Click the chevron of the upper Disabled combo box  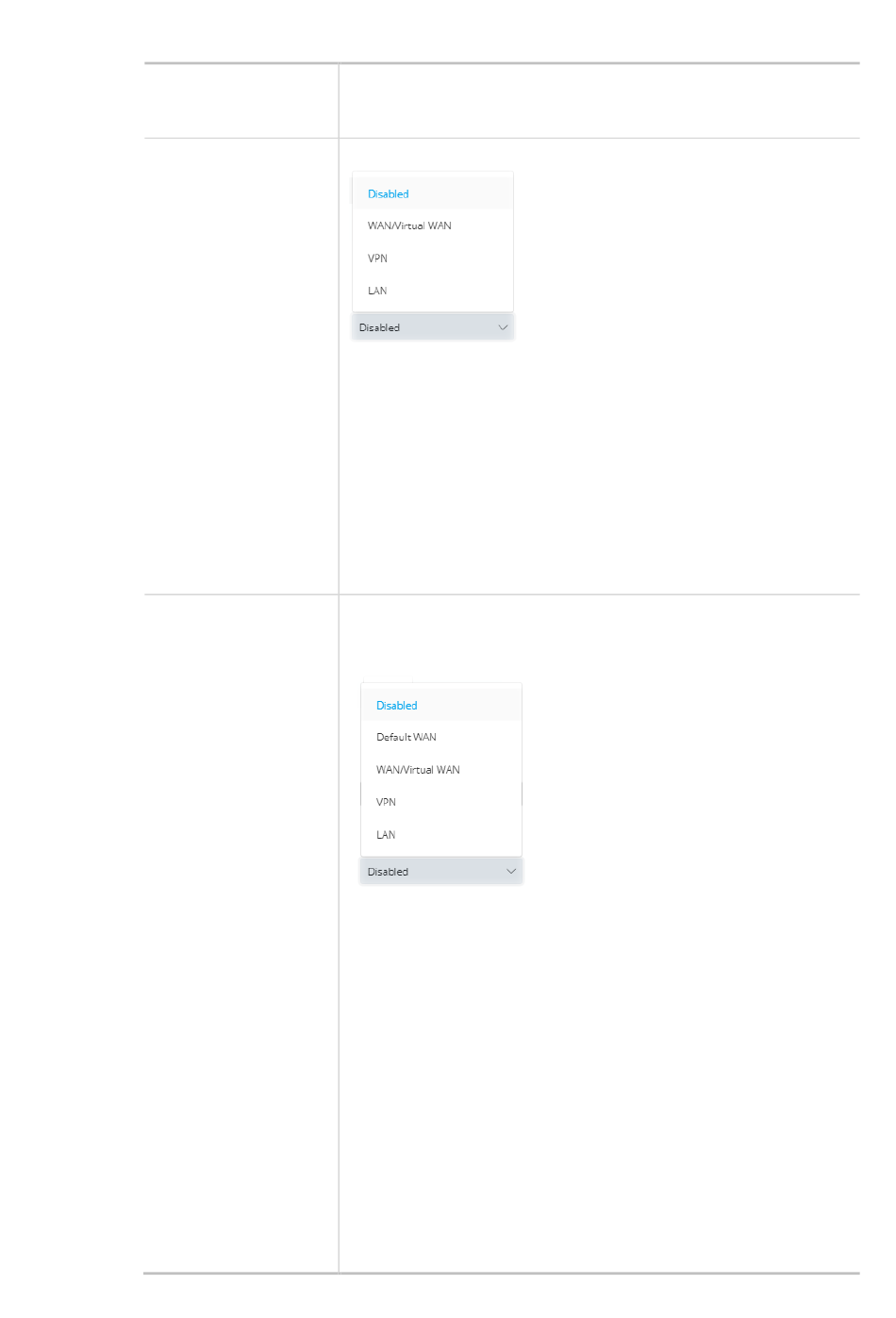(503, 327)
